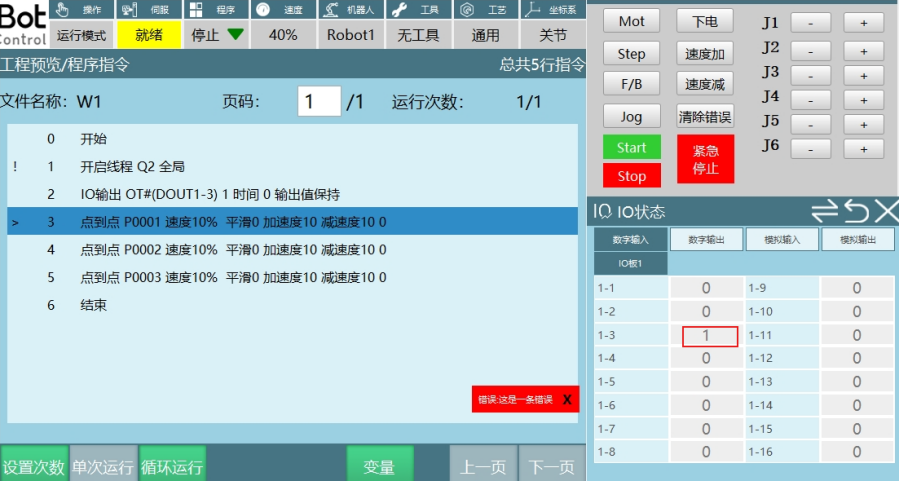Screen dimensions: 899x481
Task: Switch to the 模拟输入 tab
Action: [782, 240]
